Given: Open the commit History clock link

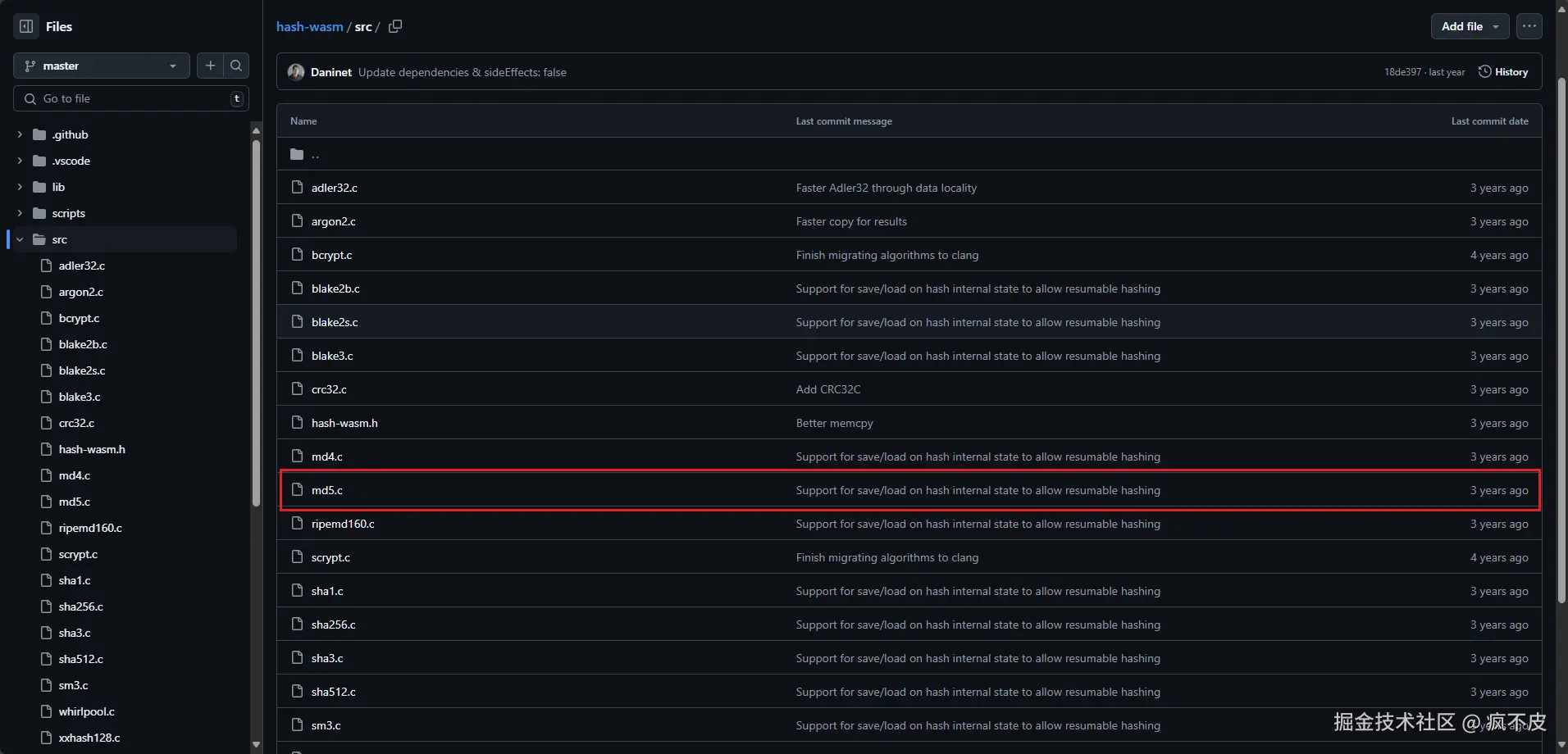Looking at the screenshot, I should 1503,72.
